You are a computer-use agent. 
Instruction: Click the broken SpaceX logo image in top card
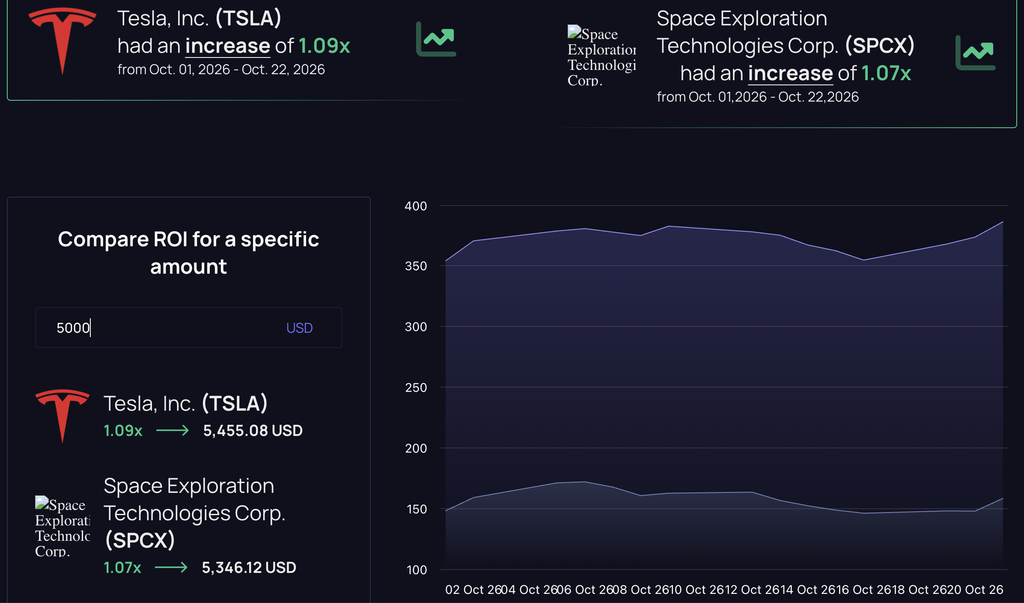601,56
